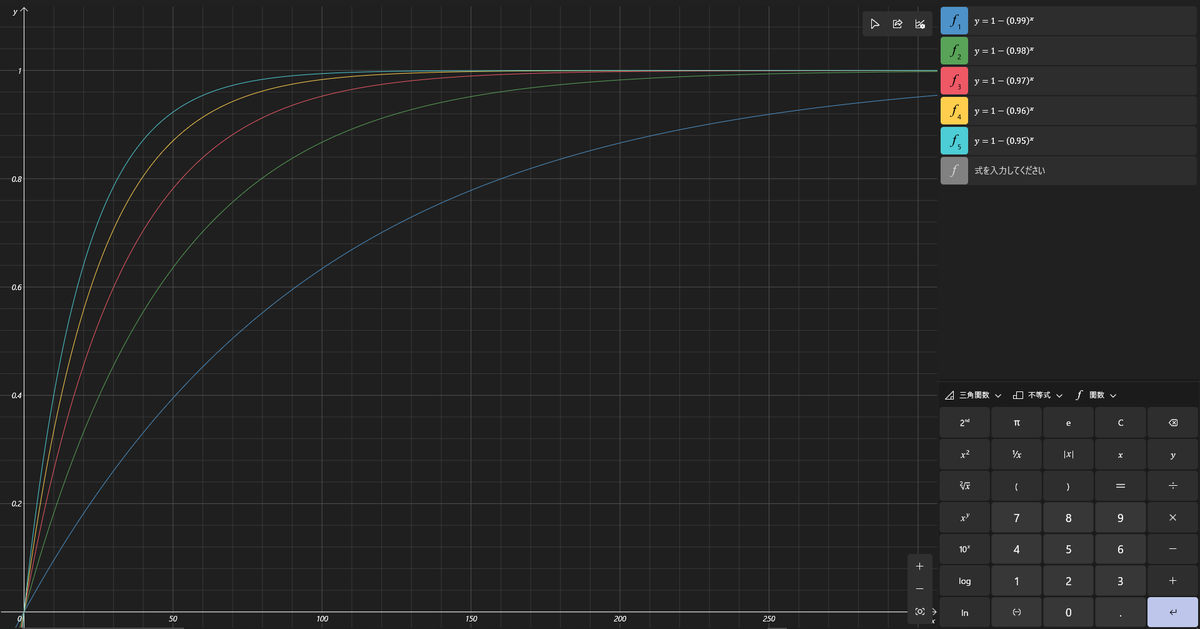1200x629 pixels.
Task: Activate the trace pointer tool on graph
Action: (x=875, y=24)
